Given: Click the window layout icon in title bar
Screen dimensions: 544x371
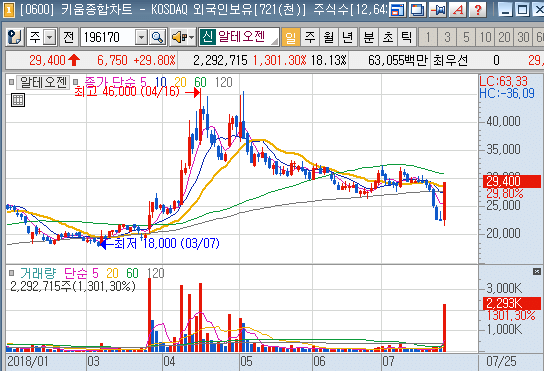Looking at the screenshot, I should pos(397,10).
